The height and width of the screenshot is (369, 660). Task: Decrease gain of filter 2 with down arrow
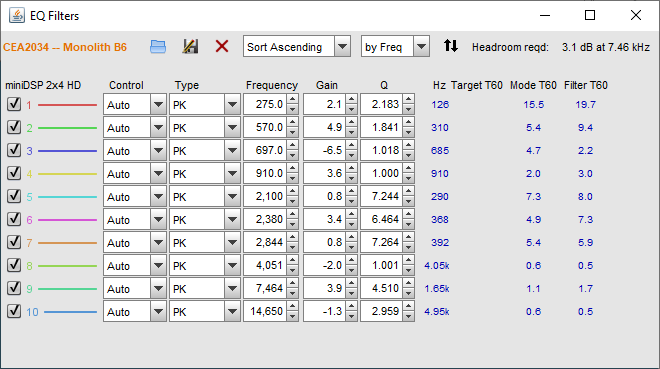coord(351,132)
